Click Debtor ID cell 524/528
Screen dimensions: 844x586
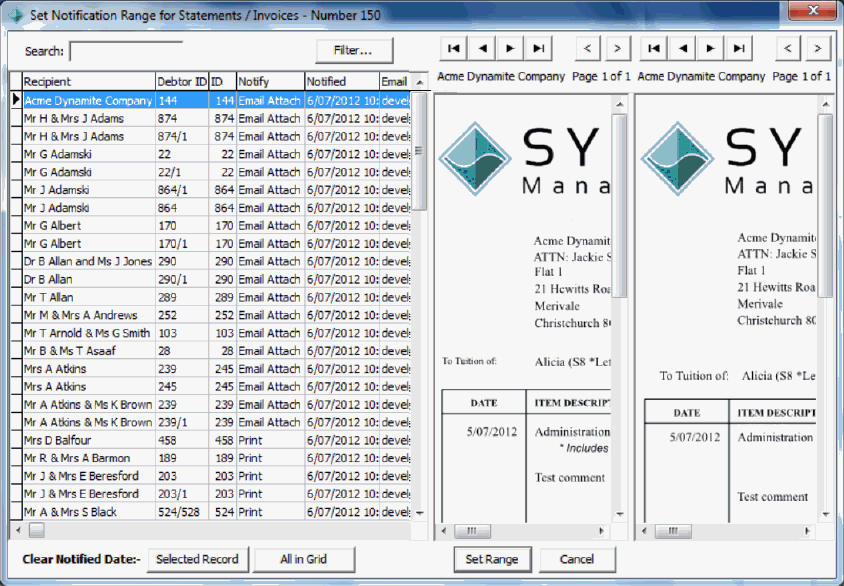point(182,512)
